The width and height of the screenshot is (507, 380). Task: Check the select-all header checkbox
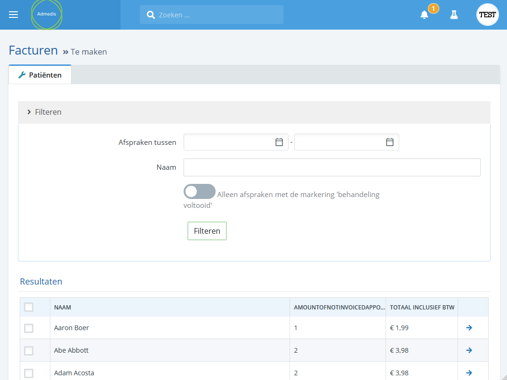point(29,307)
